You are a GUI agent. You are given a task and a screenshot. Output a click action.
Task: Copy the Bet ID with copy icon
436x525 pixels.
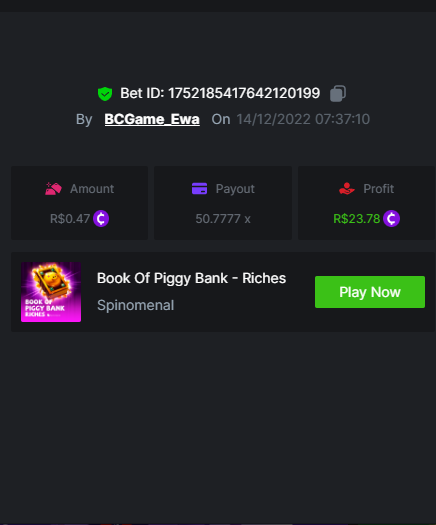[x=338, y=93]
